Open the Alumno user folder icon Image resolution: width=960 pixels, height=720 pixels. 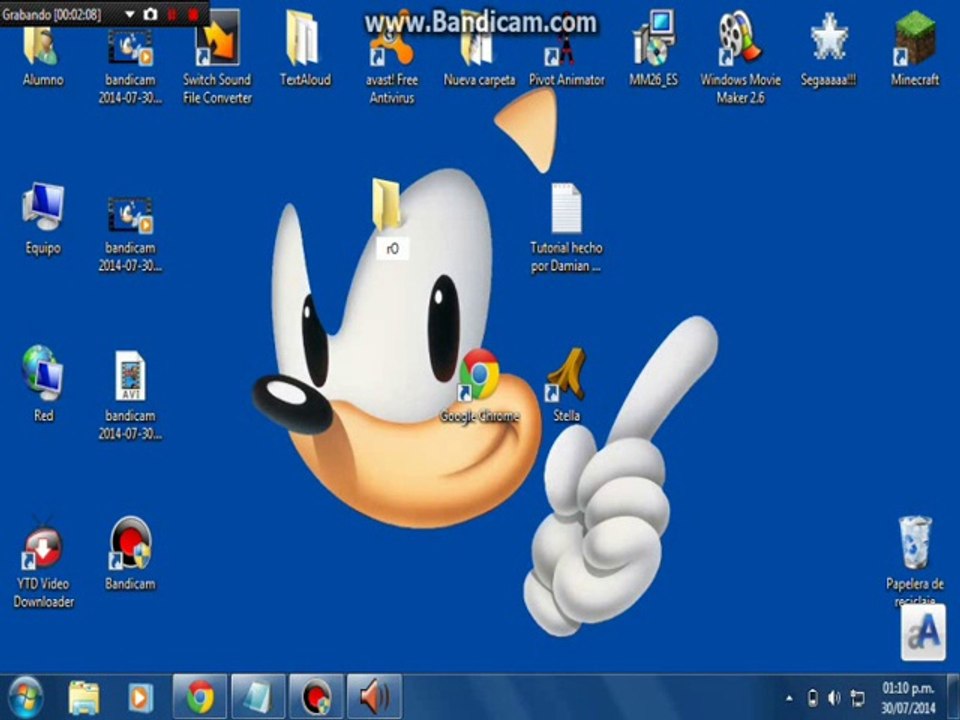point(42,55)
